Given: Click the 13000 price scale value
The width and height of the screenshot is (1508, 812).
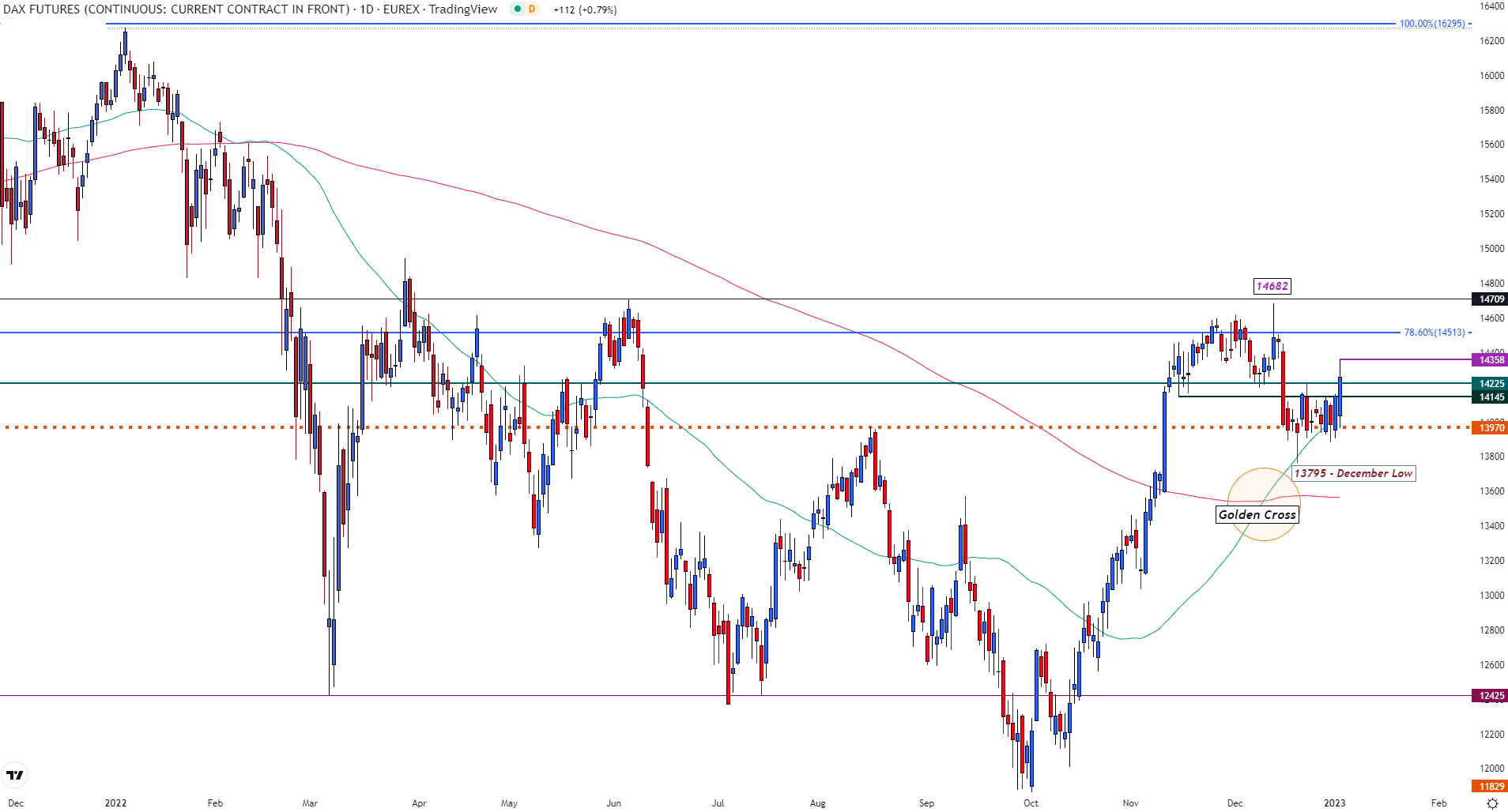Looking at the screenshot, I should (x=1492, y=596).
